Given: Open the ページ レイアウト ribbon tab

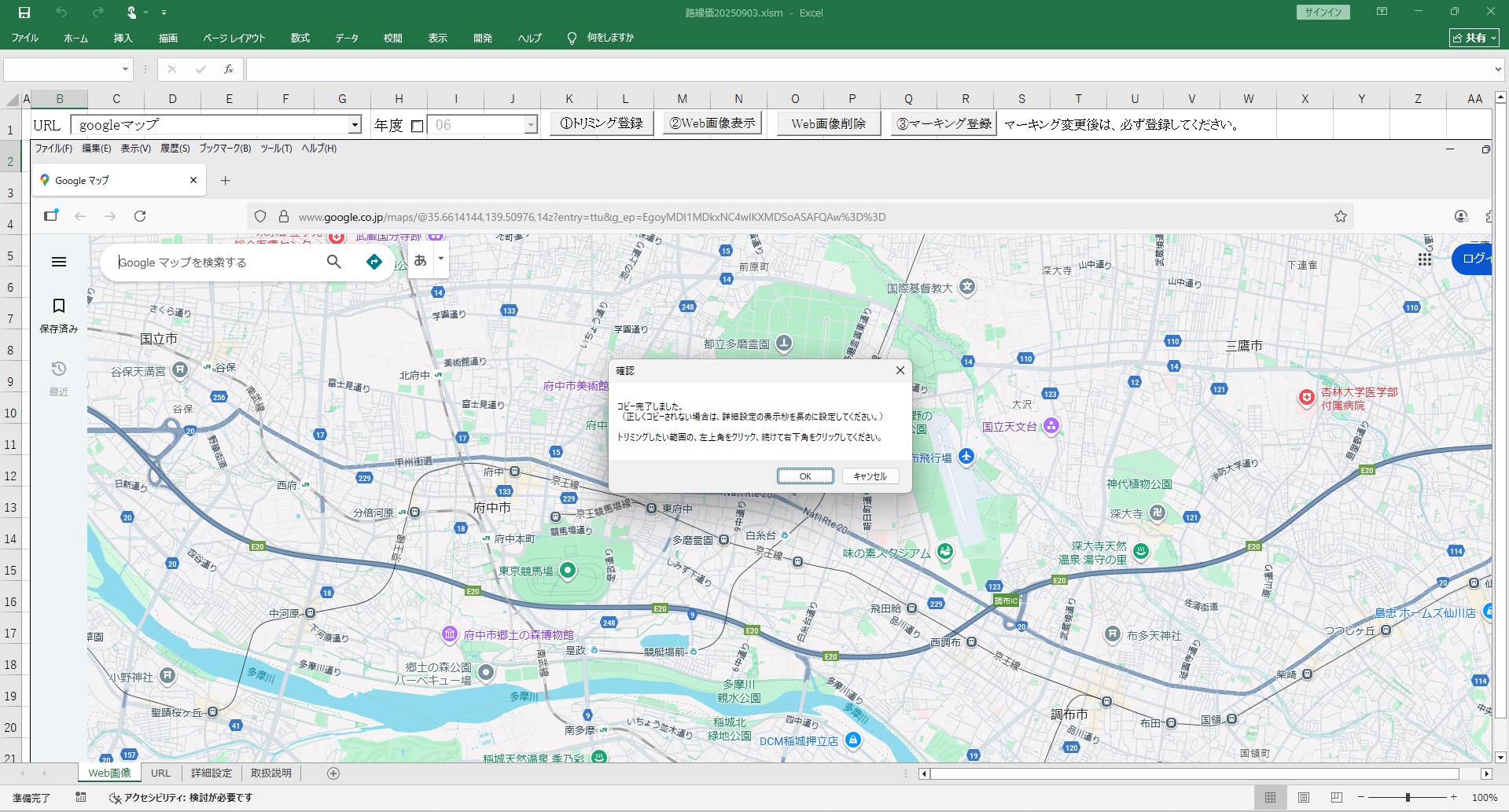Looking at the screenshot, I should [x=234, y=38].
